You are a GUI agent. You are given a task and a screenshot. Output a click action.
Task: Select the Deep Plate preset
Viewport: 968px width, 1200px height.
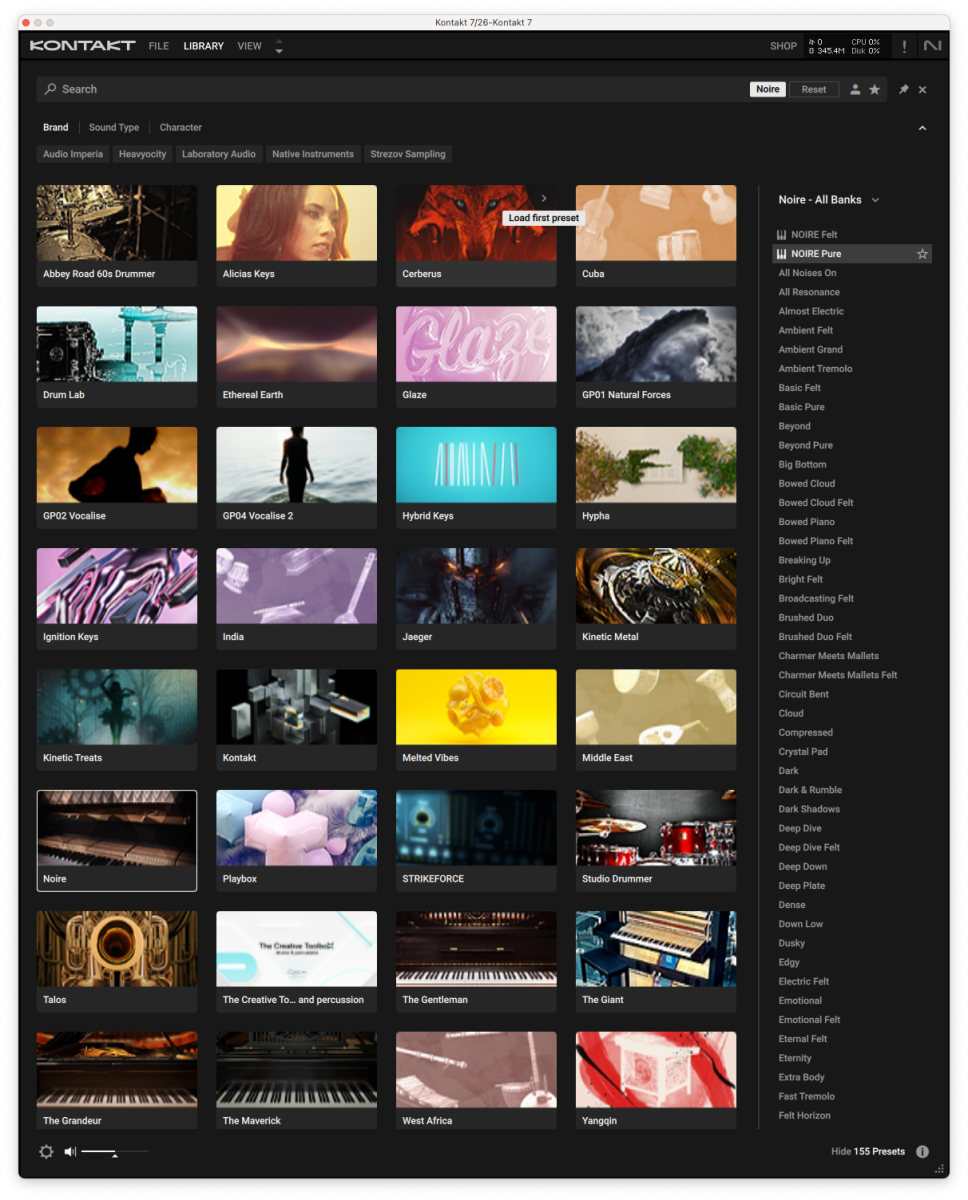click(x=852, y=885)
